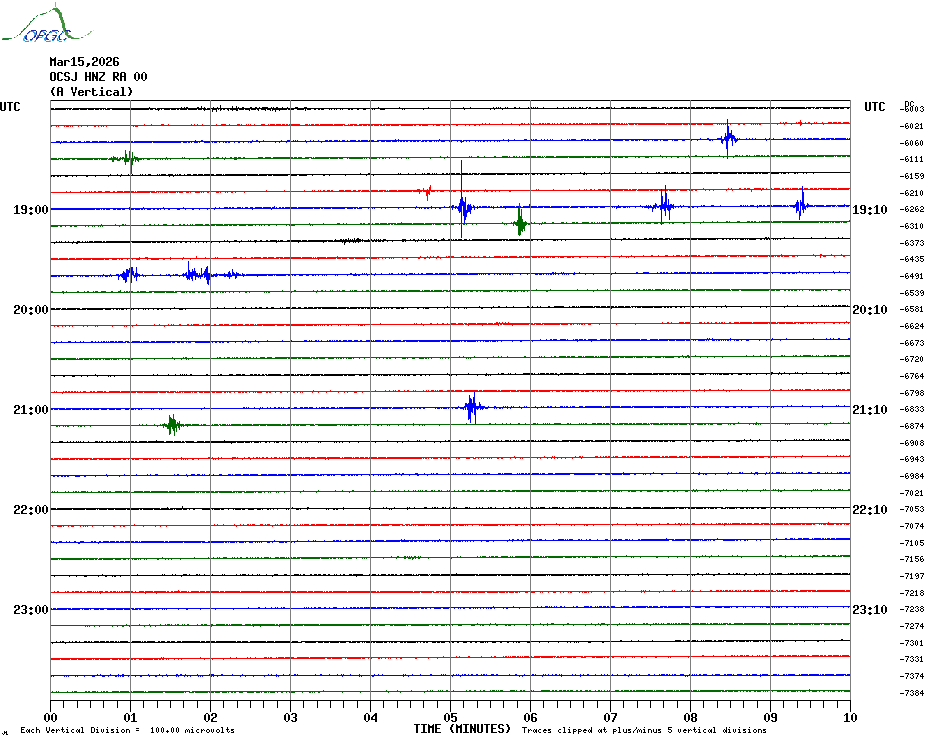Screen dimensions: 930x744
Task: Click the blue seismic burst on the 21:00 trace
Action: pyautogui.click(x=472, y=407)
